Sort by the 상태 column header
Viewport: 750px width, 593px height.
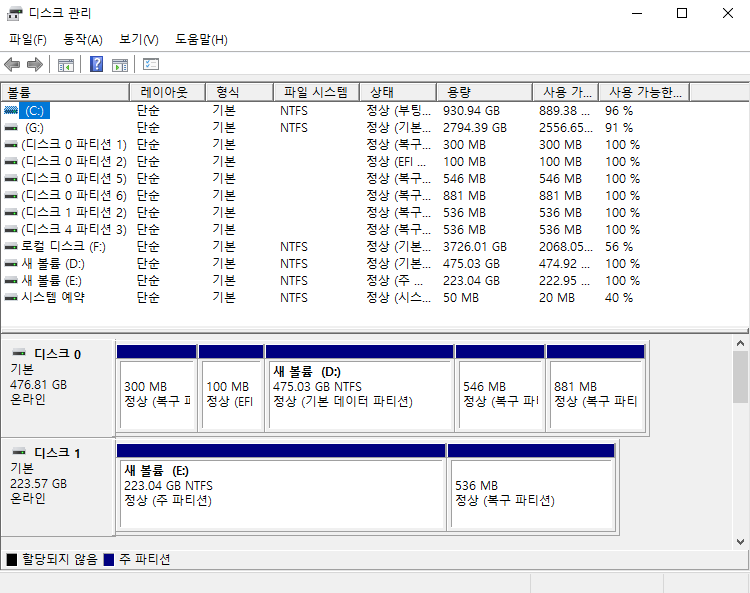(398, 92)
